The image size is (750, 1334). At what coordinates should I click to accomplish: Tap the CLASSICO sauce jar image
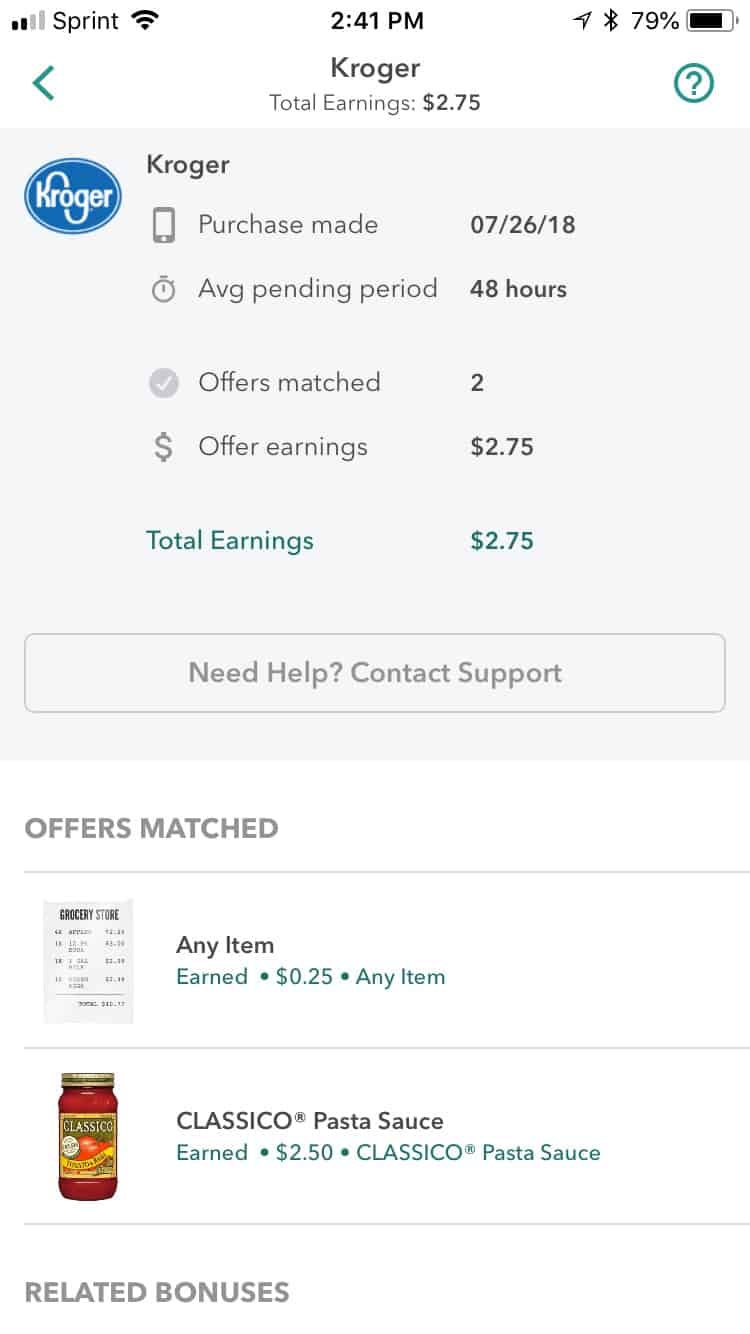coord(88,1136)
